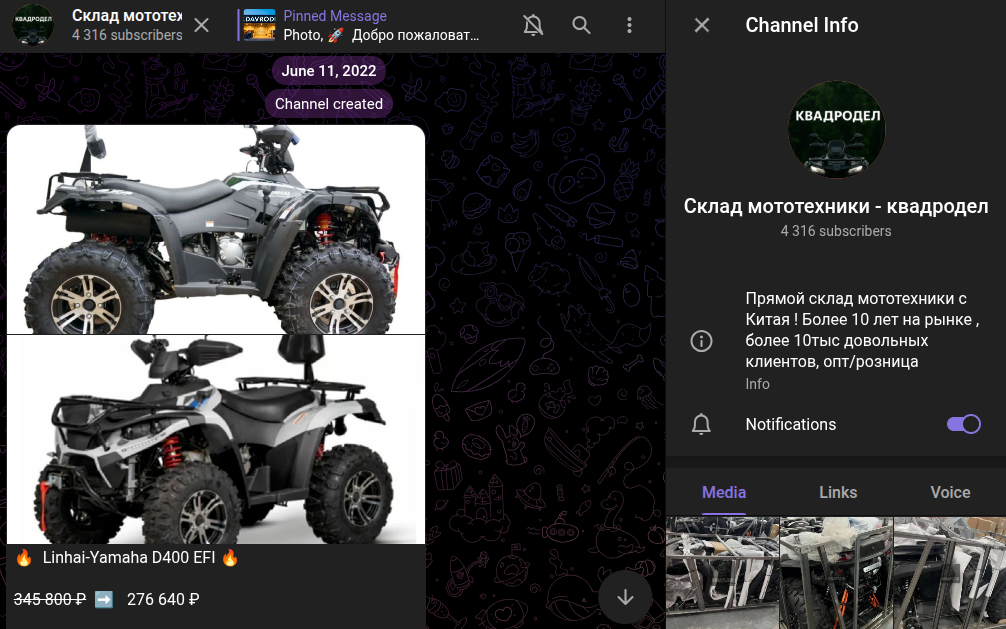Click the Notifications label in Channel Info
1006x629 pixels.
click(790, 424)
